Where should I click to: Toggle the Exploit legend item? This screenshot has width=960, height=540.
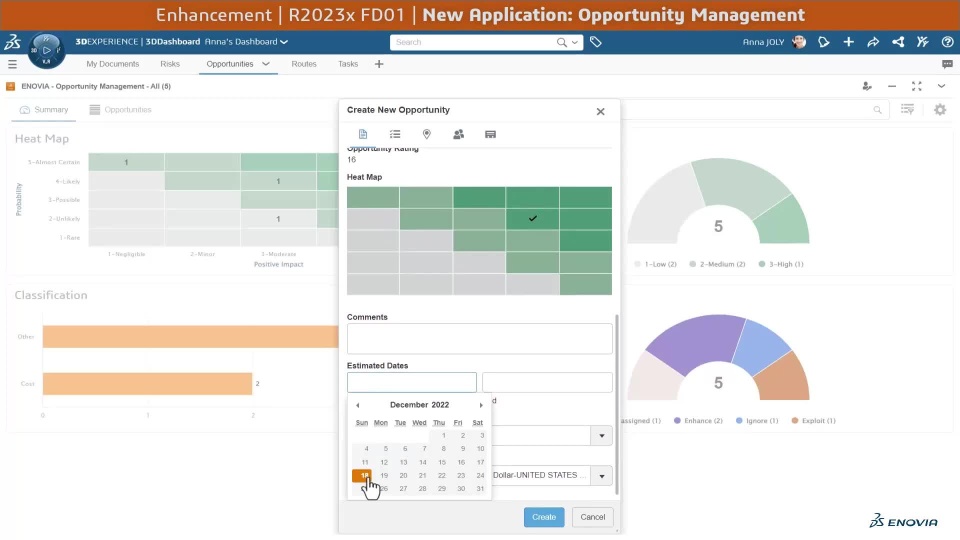click(814, 421)
